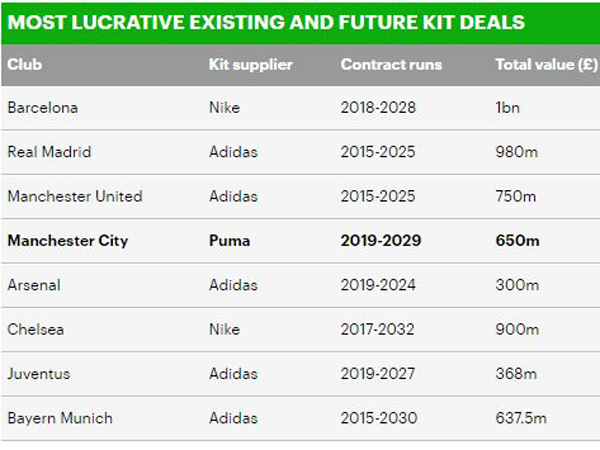The image size is (600, 450).
Task: Click the Contract runs column header
Action: click(391, 65)
